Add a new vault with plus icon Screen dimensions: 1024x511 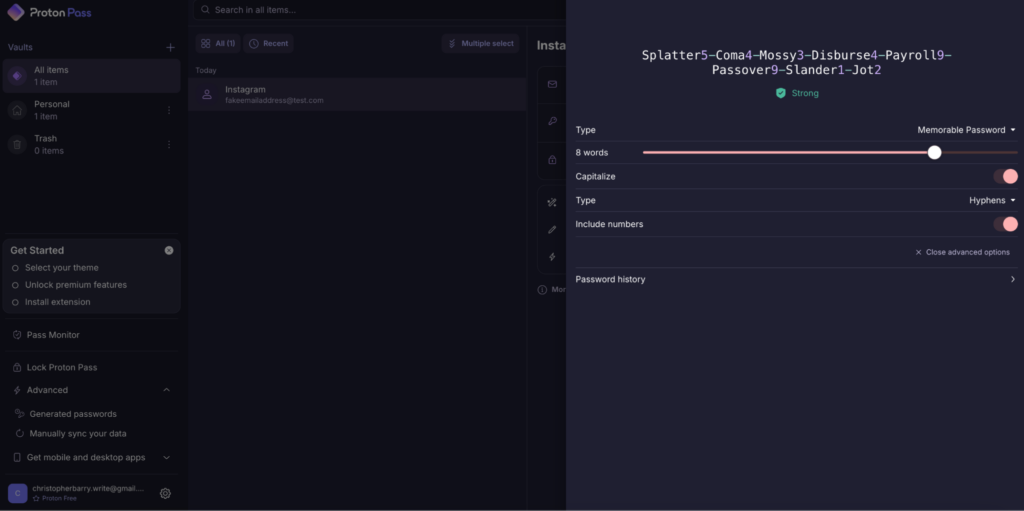pyautogui.click(x=170, y=47)
